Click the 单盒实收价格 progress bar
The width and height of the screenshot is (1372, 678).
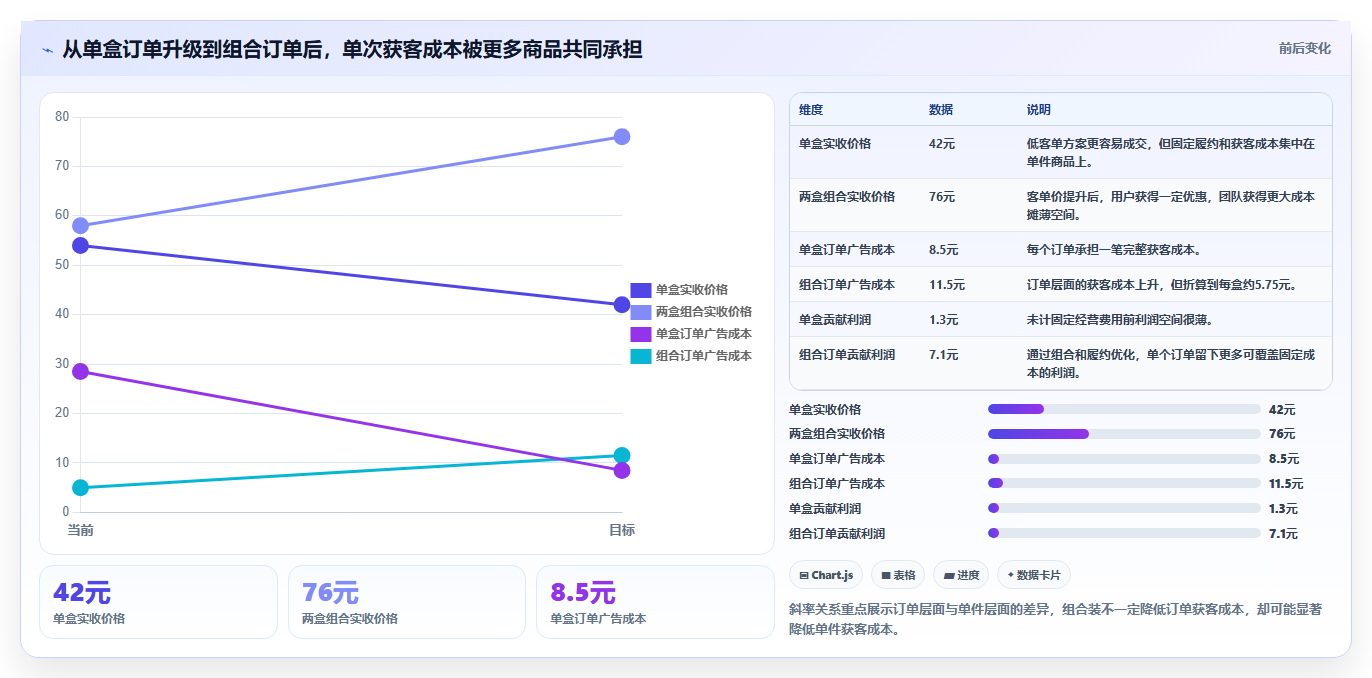click(1124, 409)
